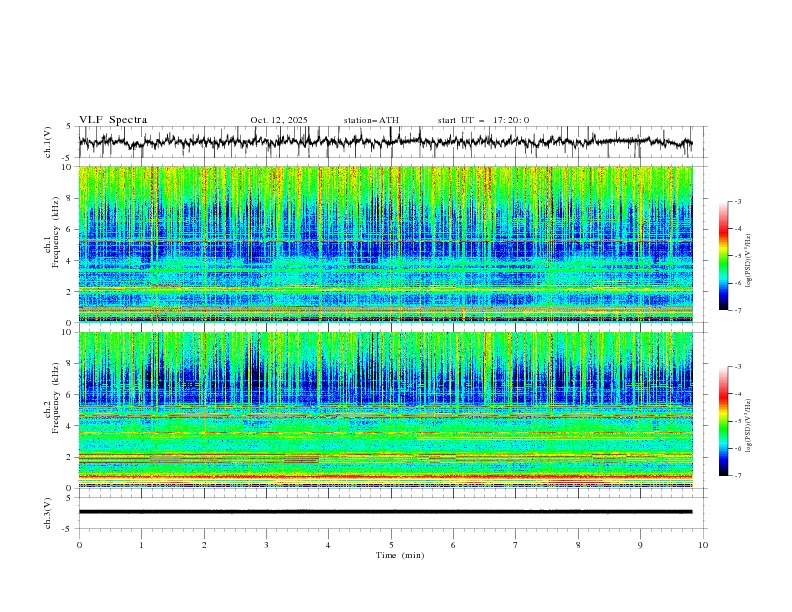792x612 pixels.
Task: Click ch.1 colorbar "log(PSD)(V²/Hz)" label
Action: tap(750, 261)
